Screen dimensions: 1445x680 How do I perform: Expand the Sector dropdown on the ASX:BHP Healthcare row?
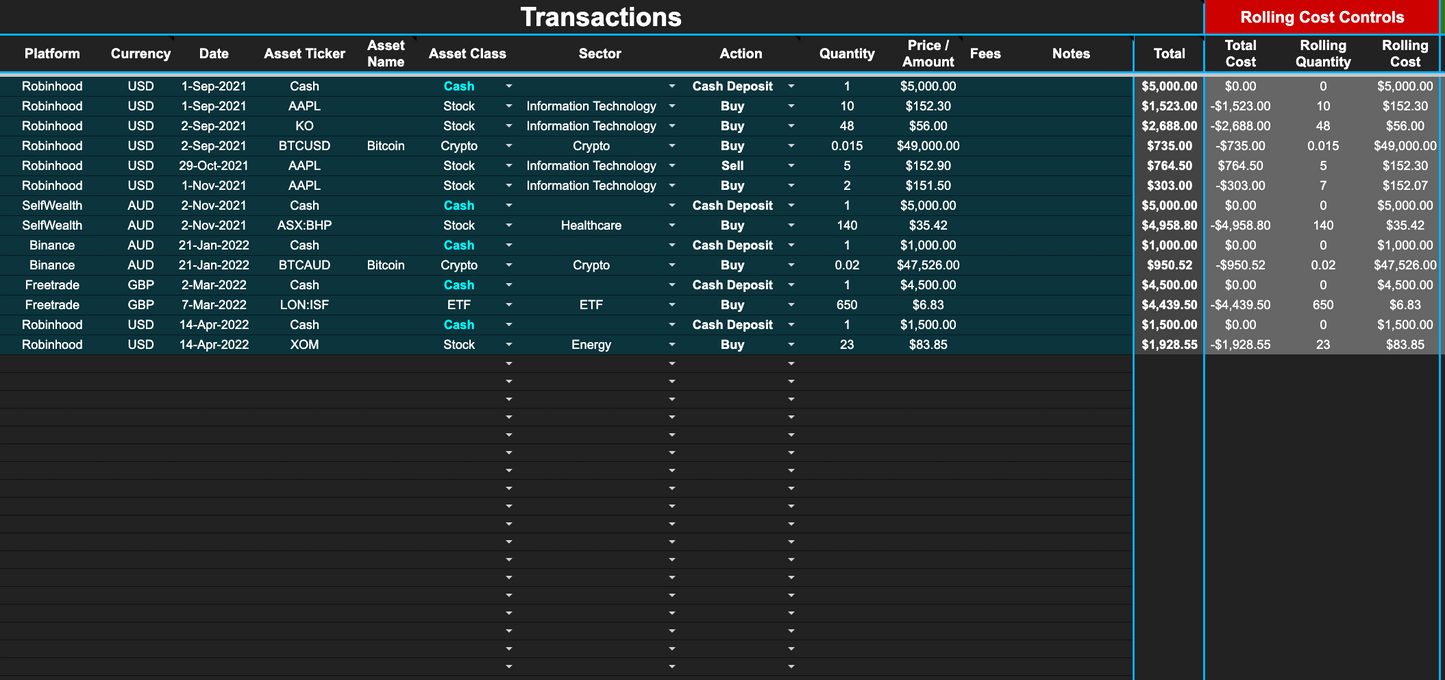click(x=673, y=225)
